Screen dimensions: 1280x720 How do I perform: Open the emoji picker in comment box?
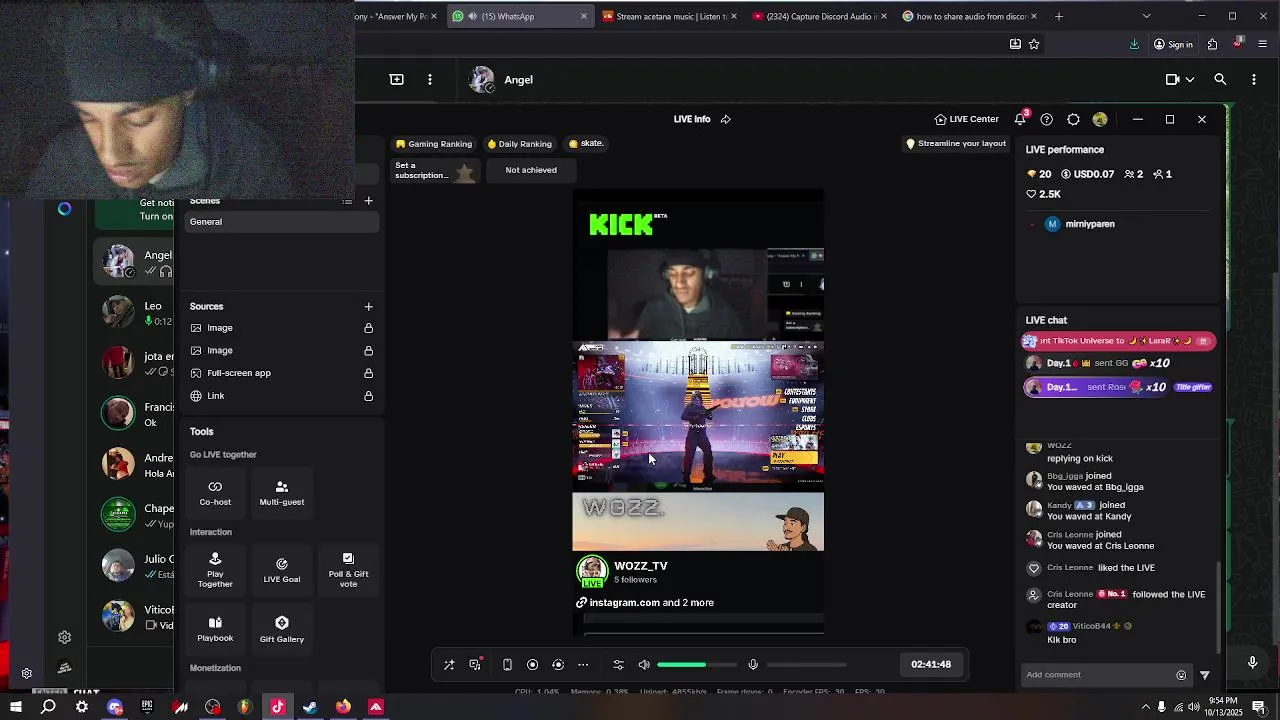1181,675
